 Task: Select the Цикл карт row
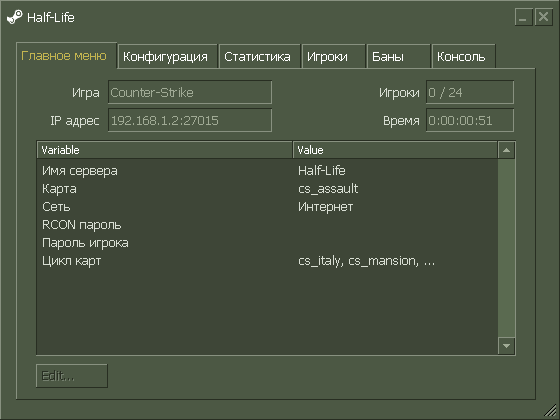click(267, 261)
